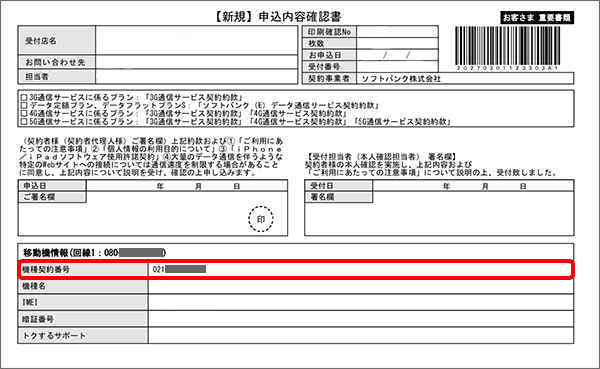Check the 3G通信サービス plan checkbox
The width and height of the screenshot is (600, 369).
coord(24,98)
